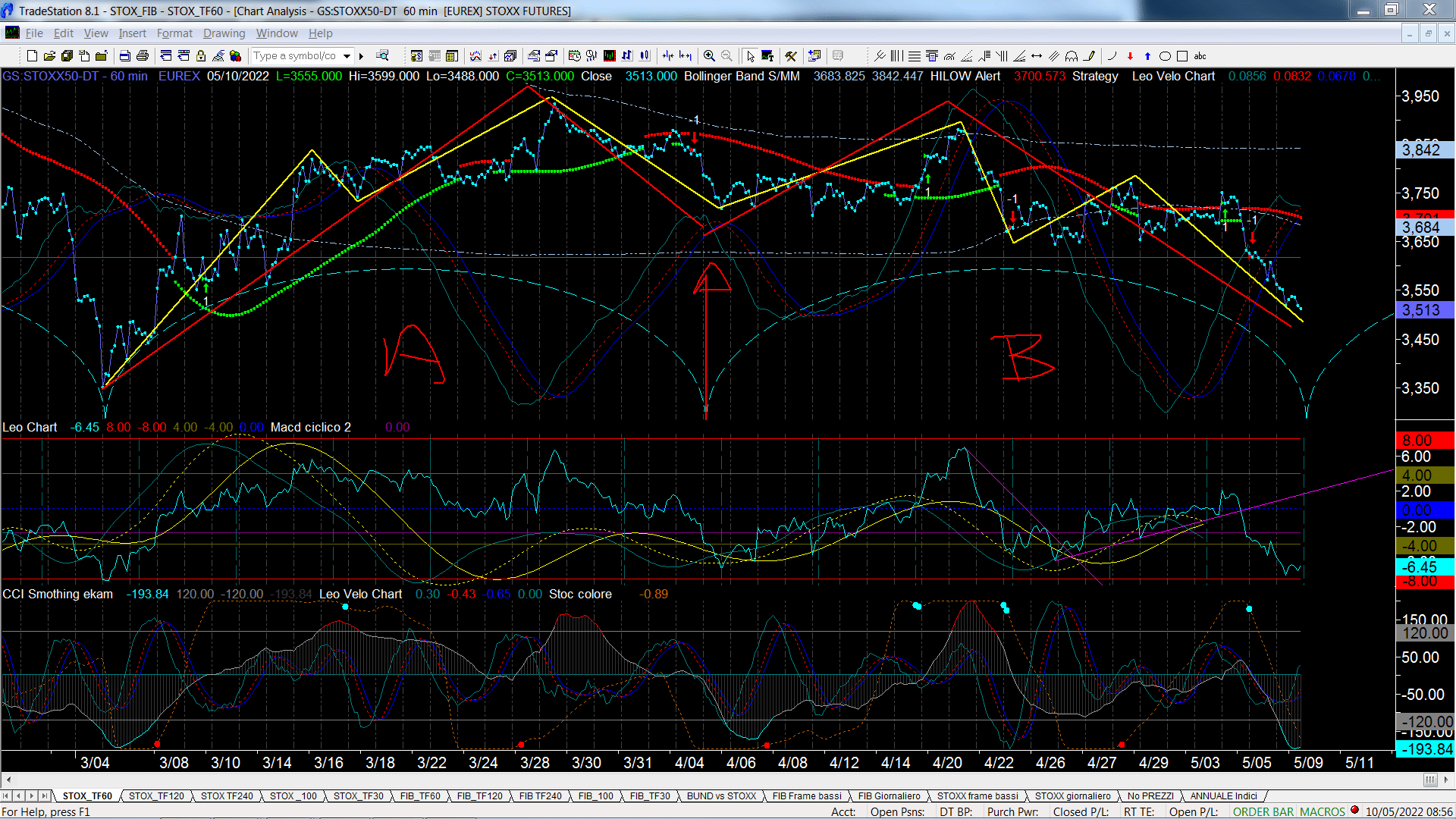This screenshot has height=819, width=1456.
Task: Click the CCI Smothing ekam indicator label
Action: tap(58, 594)
